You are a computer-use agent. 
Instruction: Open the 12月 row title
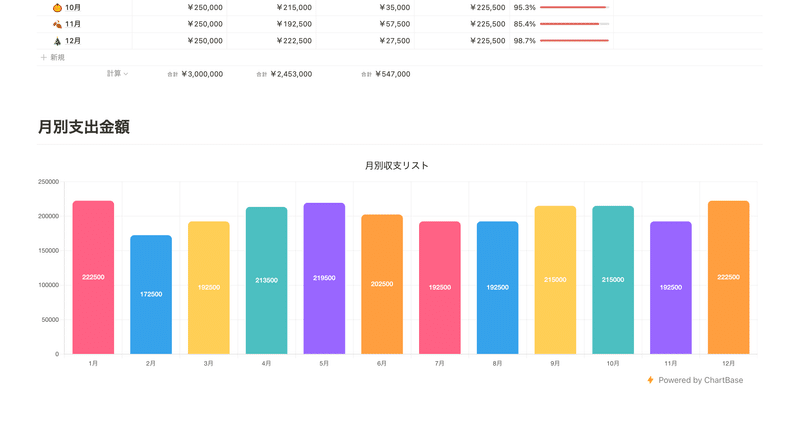73,41
